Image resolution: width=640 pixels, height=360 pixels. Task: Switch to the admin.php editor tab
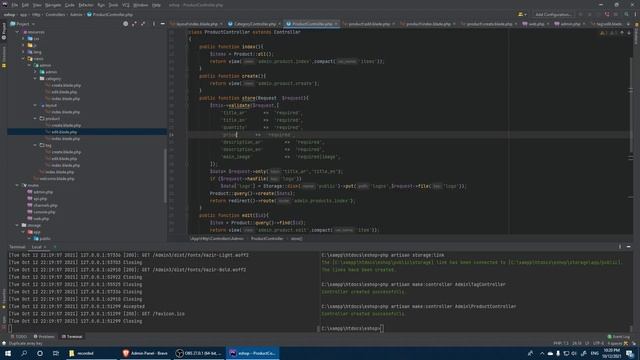point(567,24)
